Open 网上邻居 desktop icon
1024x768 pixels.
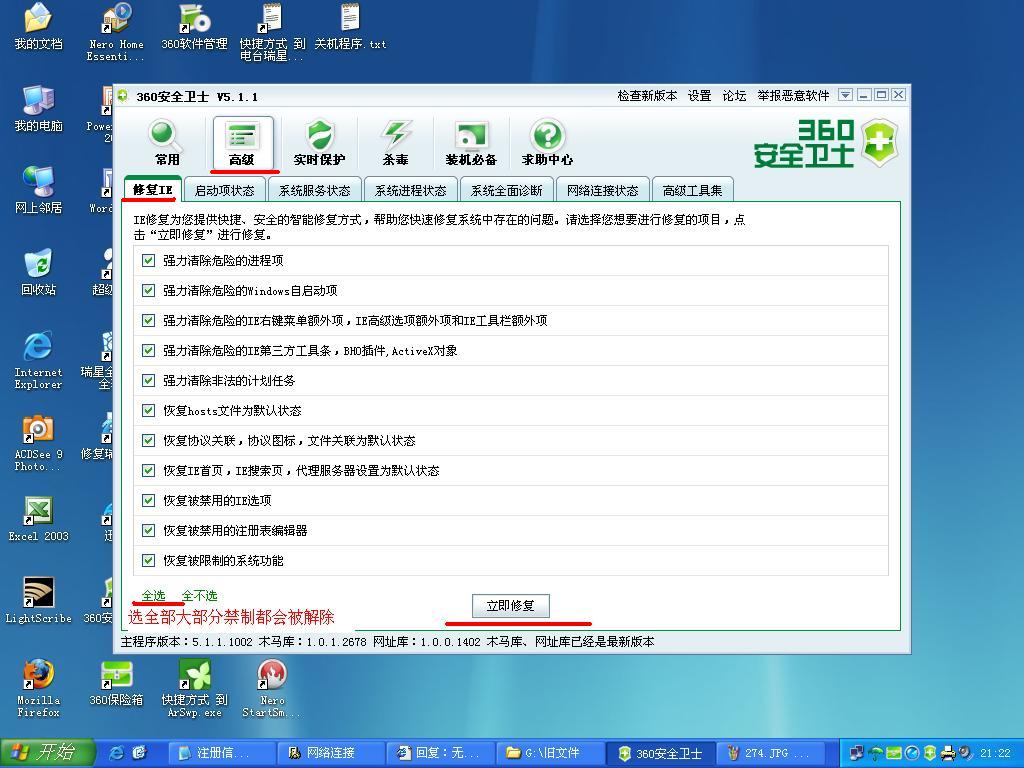[x=38, y=190]
